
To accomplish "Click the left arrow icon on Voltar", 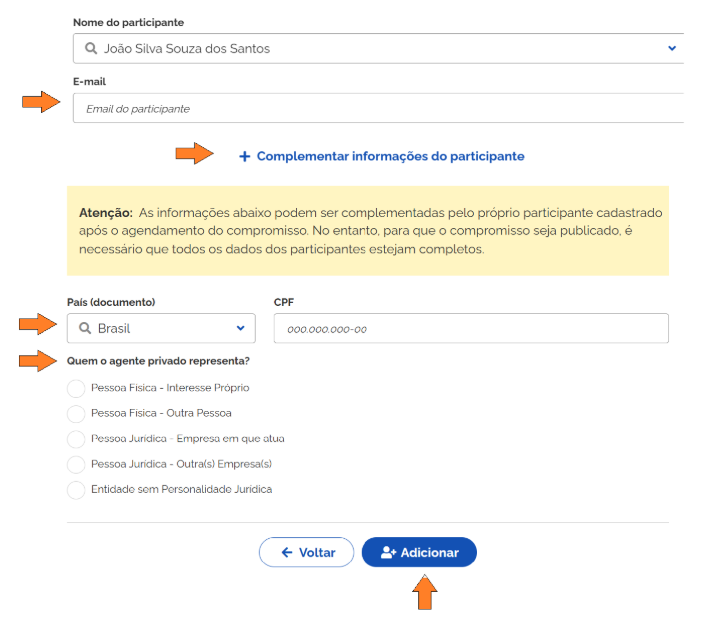I will coord(286,553).
